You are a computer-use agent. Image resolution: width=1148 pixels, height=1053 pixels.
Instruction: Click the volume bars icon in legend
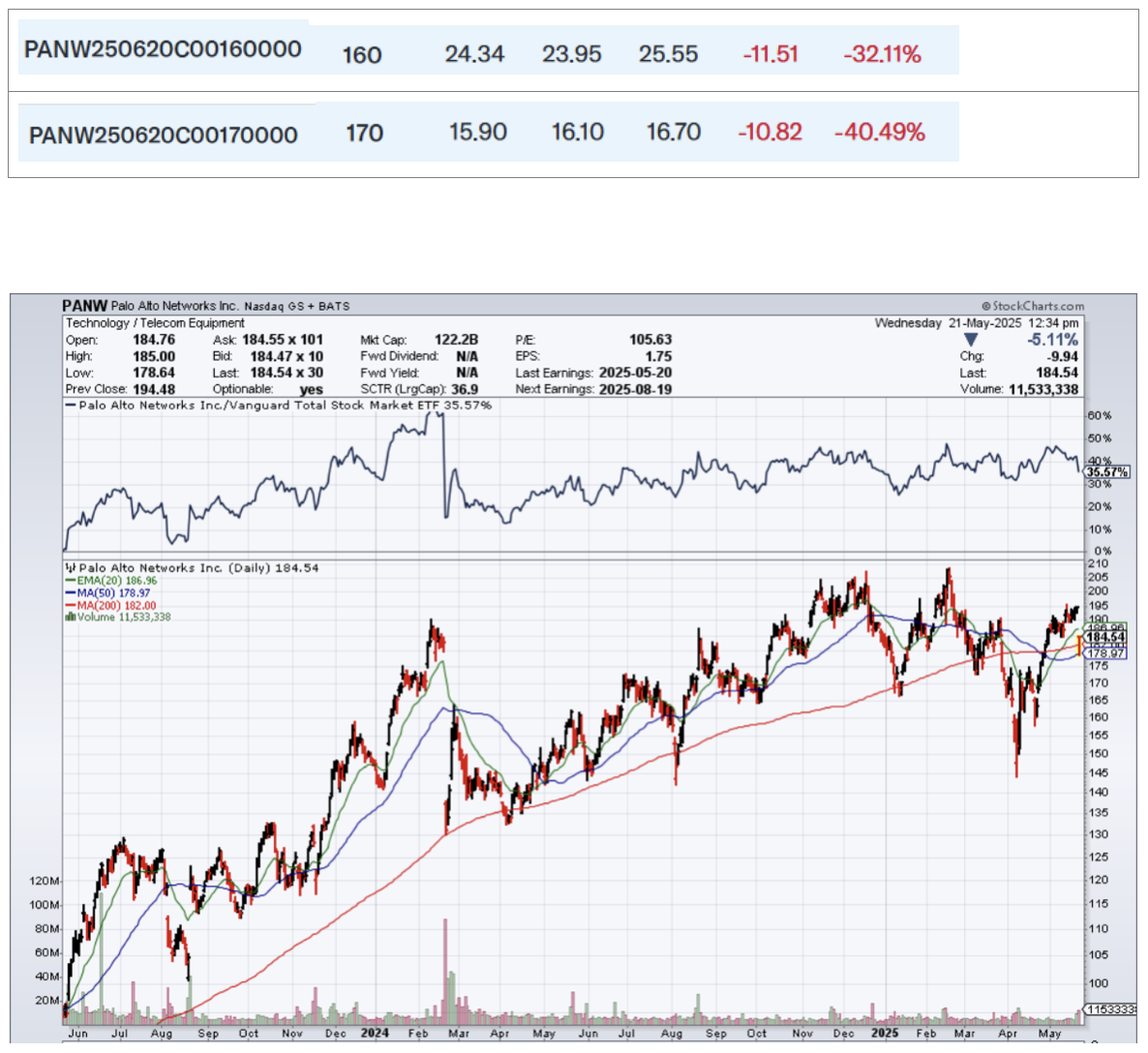tap(70, 617)
